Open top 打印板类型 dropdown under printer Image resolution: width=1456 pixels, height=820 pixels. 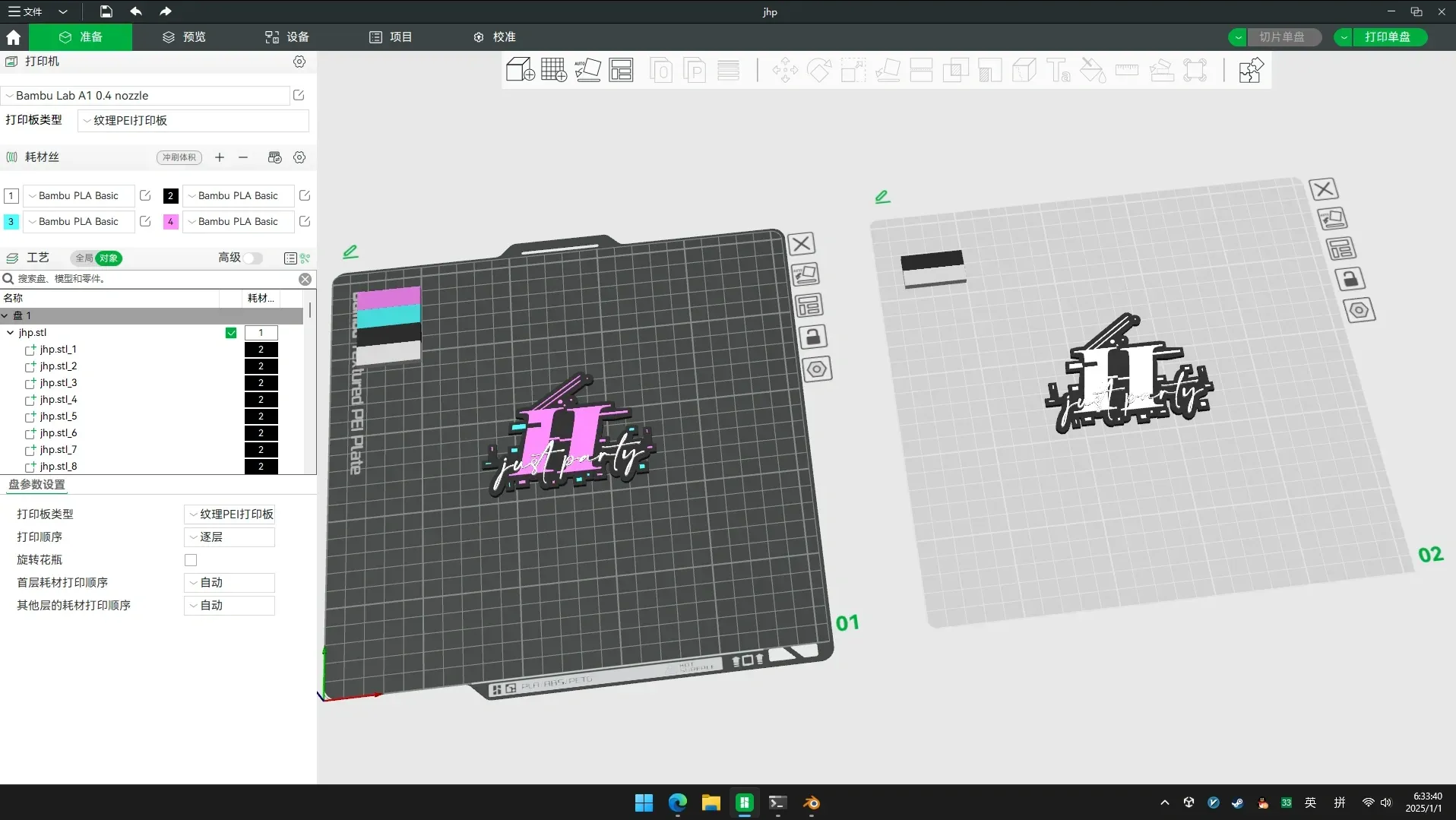193,120
